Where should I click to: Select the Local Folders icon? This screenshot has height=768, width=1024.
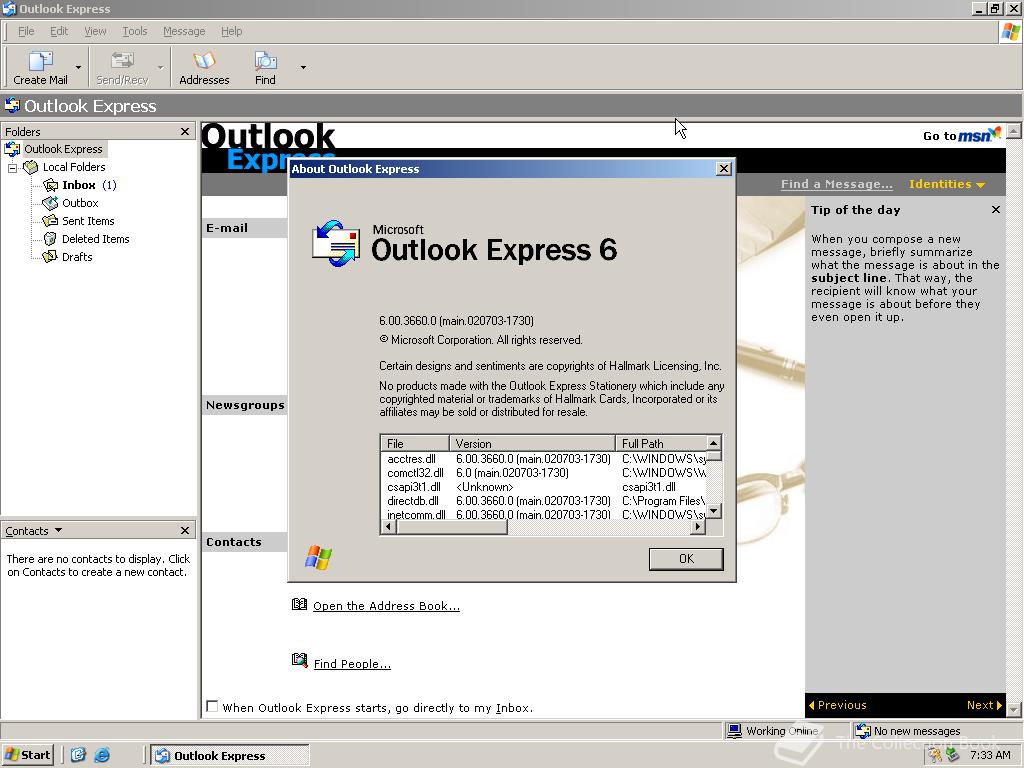(31, 167)
